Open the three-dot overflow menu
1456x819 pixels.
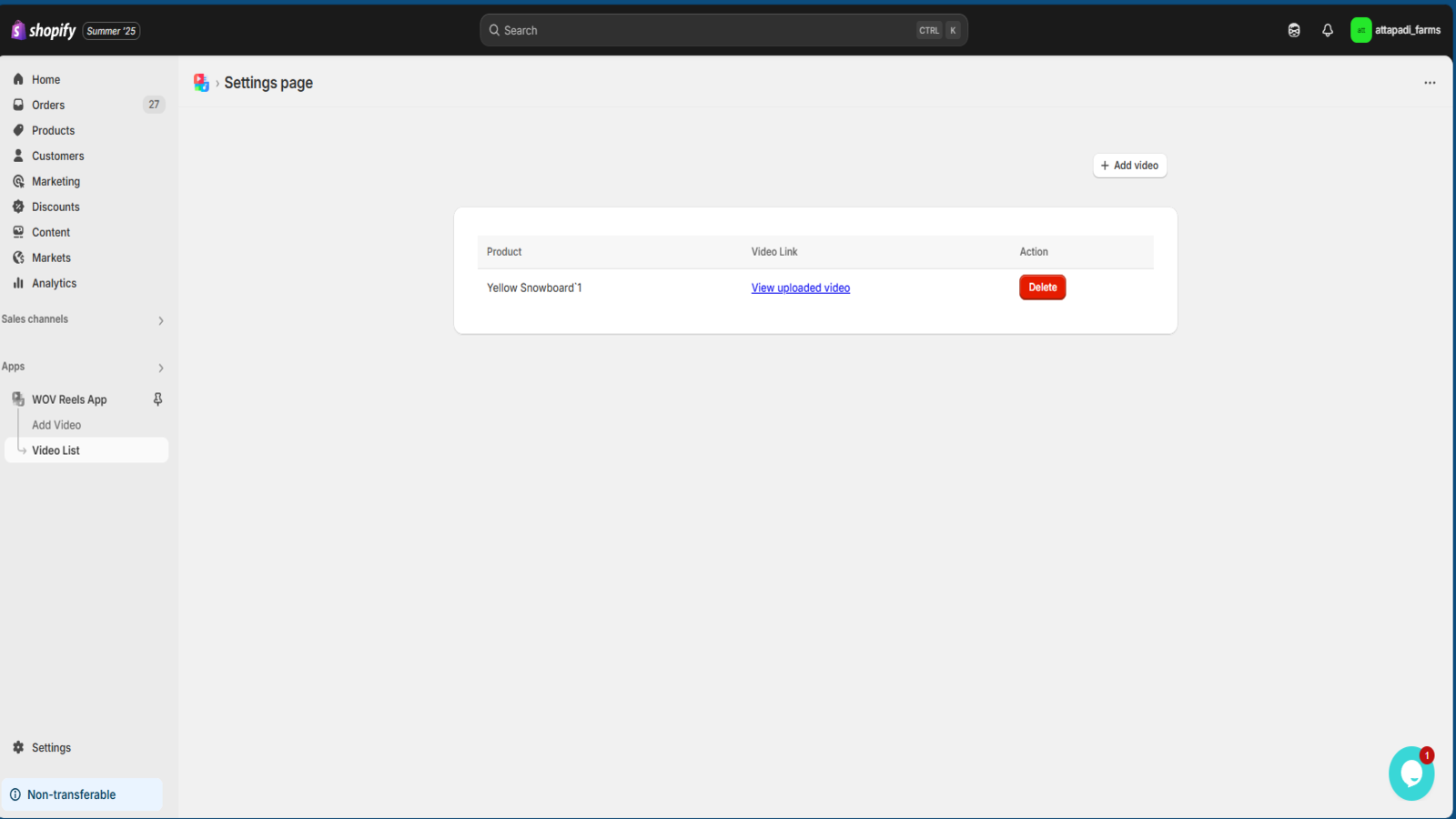pos(1430,82)
